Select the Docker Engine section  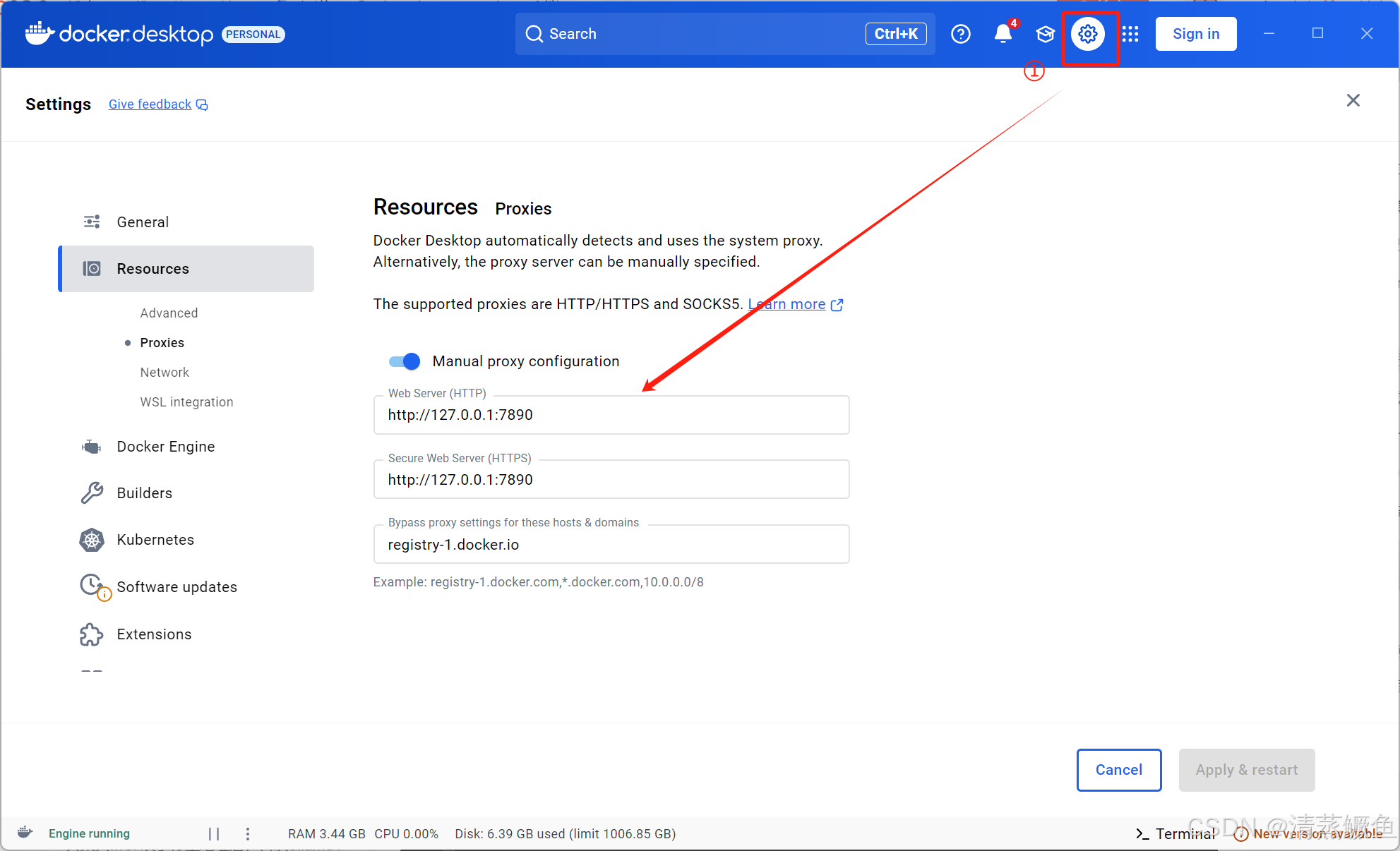pos(165,447)
